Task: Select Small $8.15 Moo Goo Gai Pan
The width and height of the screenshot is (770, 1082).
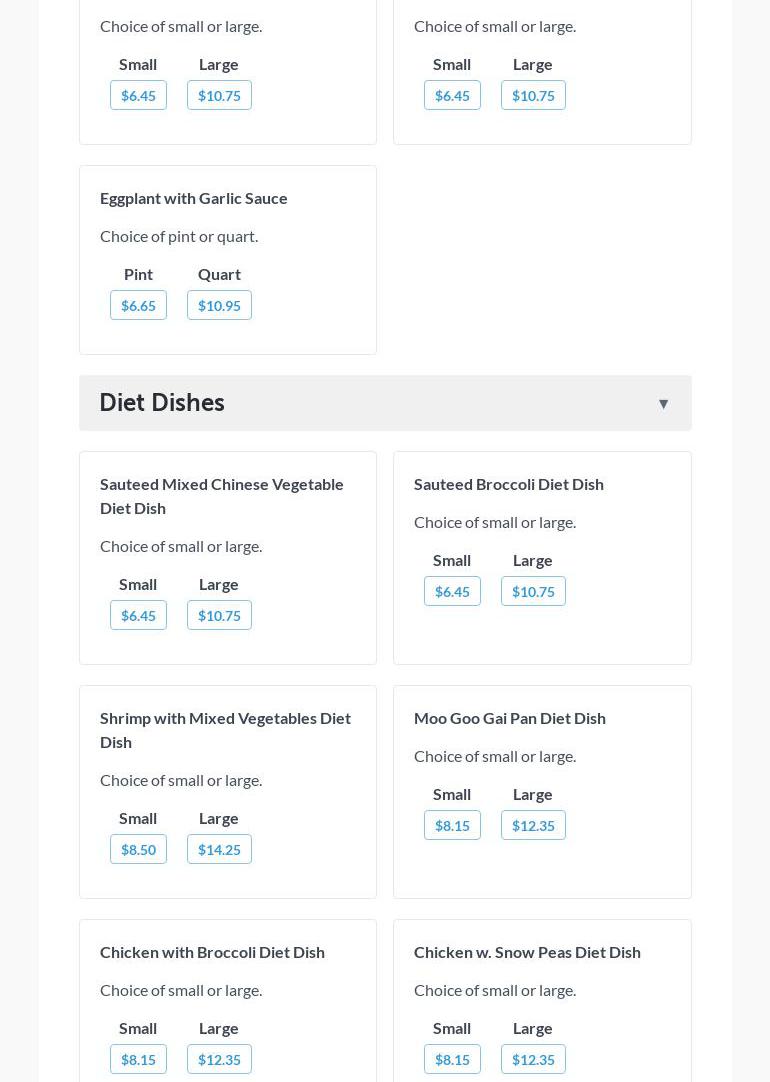Action: pyautogui.click(x=452, y=825)
